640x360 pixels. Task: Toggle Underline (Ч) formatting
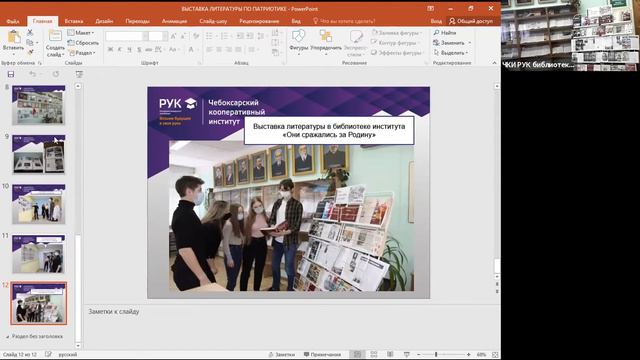pos(129,49)
